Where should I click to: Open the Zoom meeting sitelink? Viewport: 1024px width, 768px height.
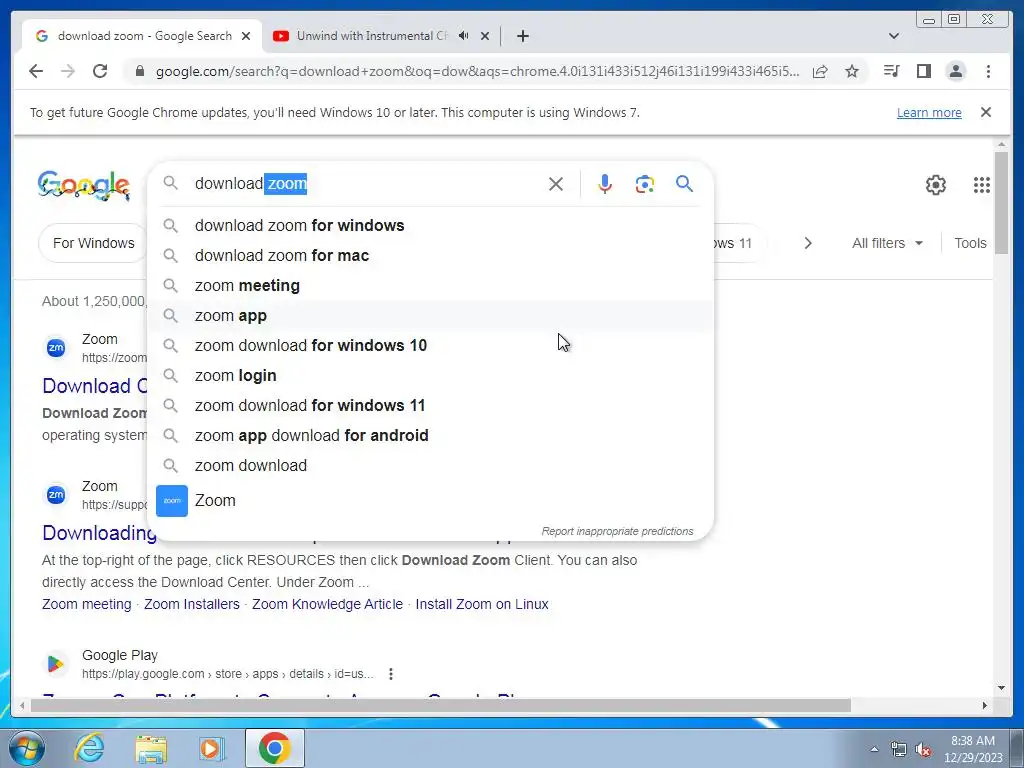coord(86,604)
